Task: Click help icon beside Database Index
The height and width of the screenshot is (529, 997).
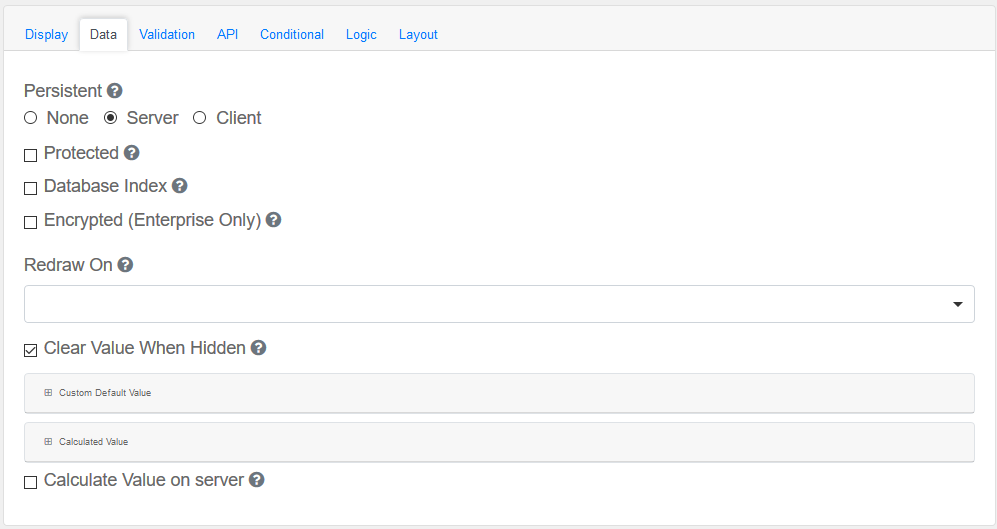Action: tap(180, 186)
